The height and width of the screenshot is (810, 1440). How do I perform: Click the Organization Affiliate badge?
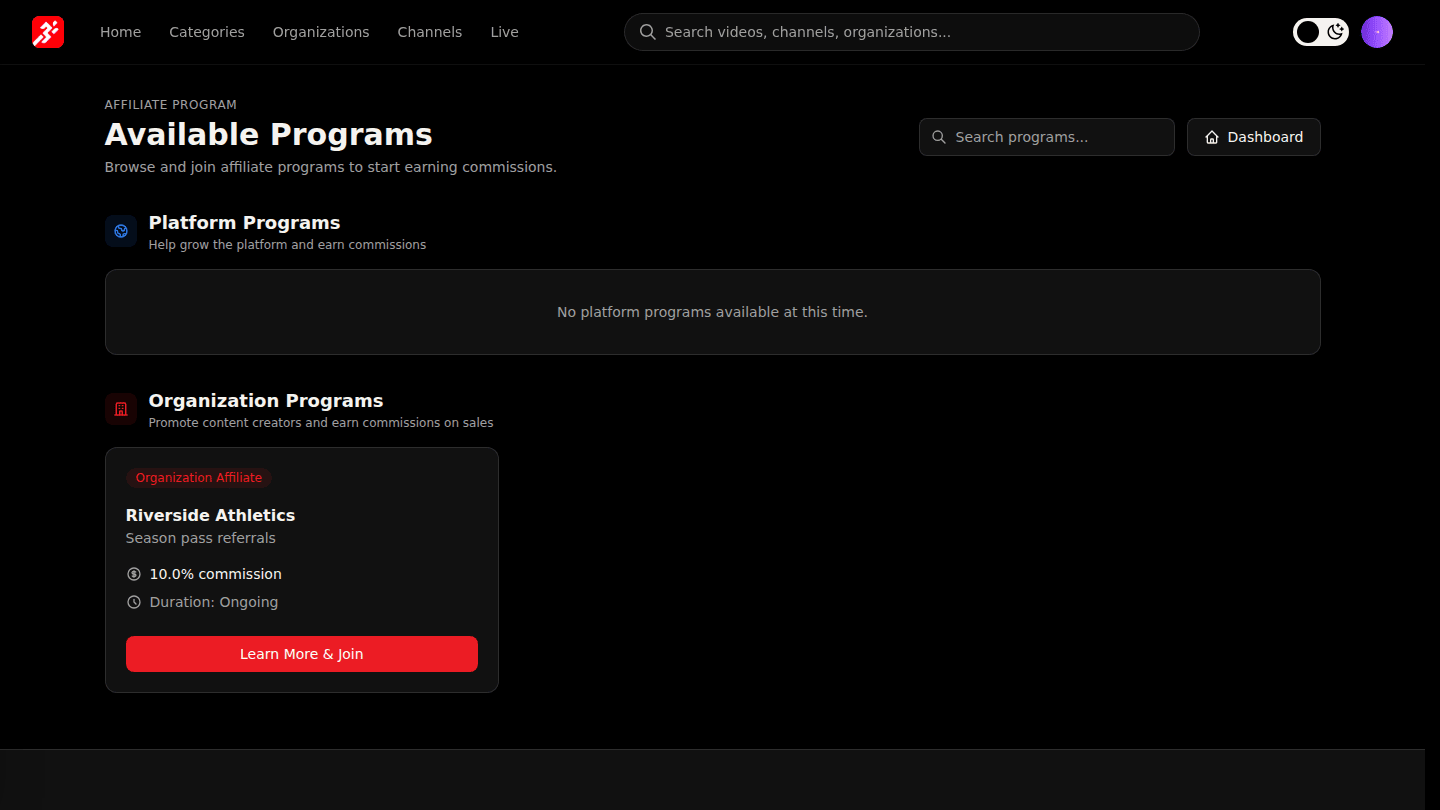pyautogui.click(x=199, y=478)
